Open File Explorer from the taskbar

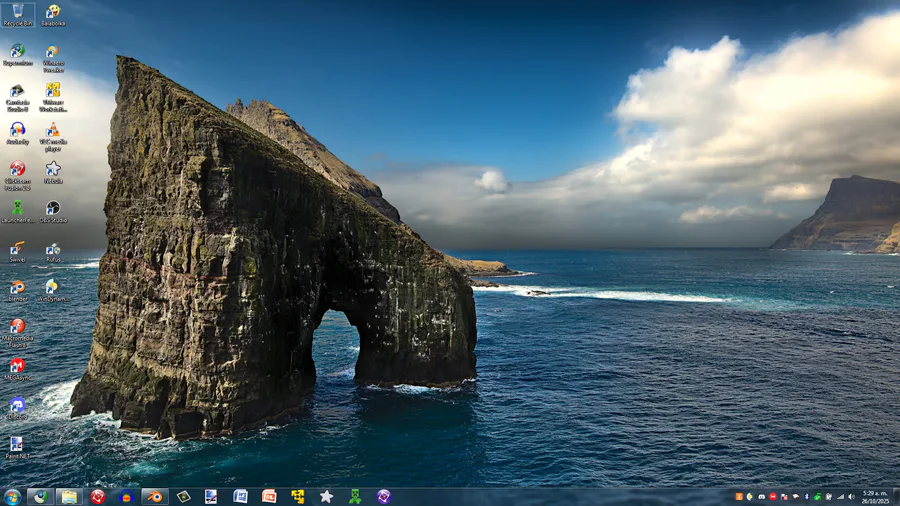pyautogui.click(x=69, y=496)
